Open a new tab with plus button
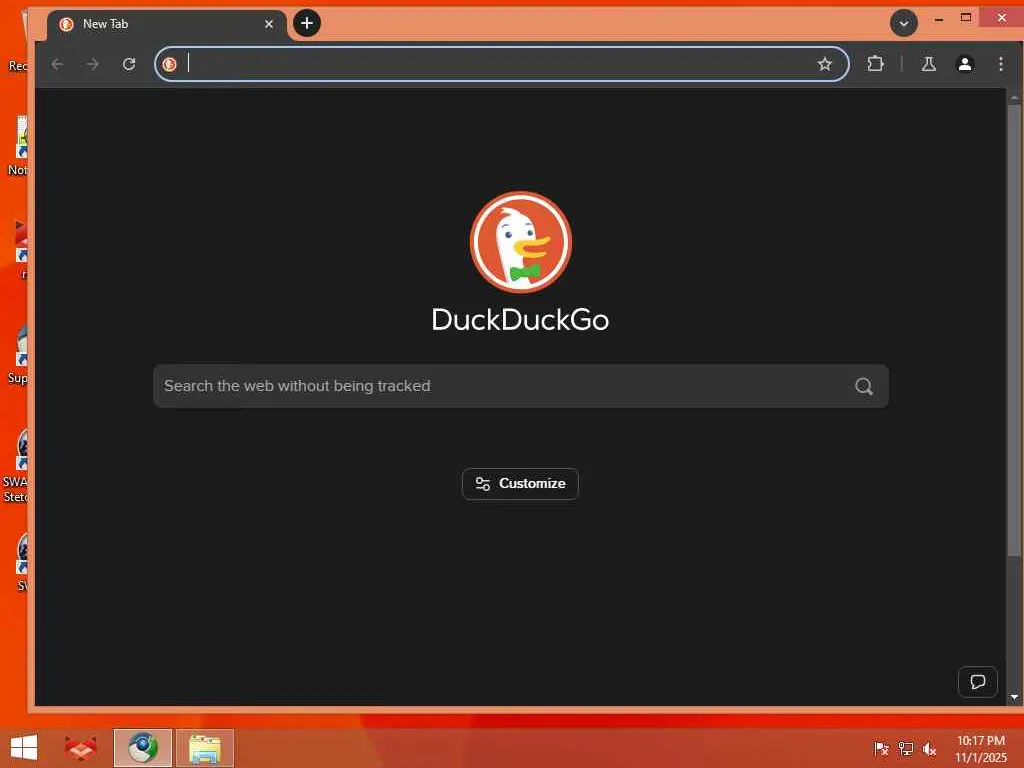This screenshot has height=768, width=1024. (307, 24)
